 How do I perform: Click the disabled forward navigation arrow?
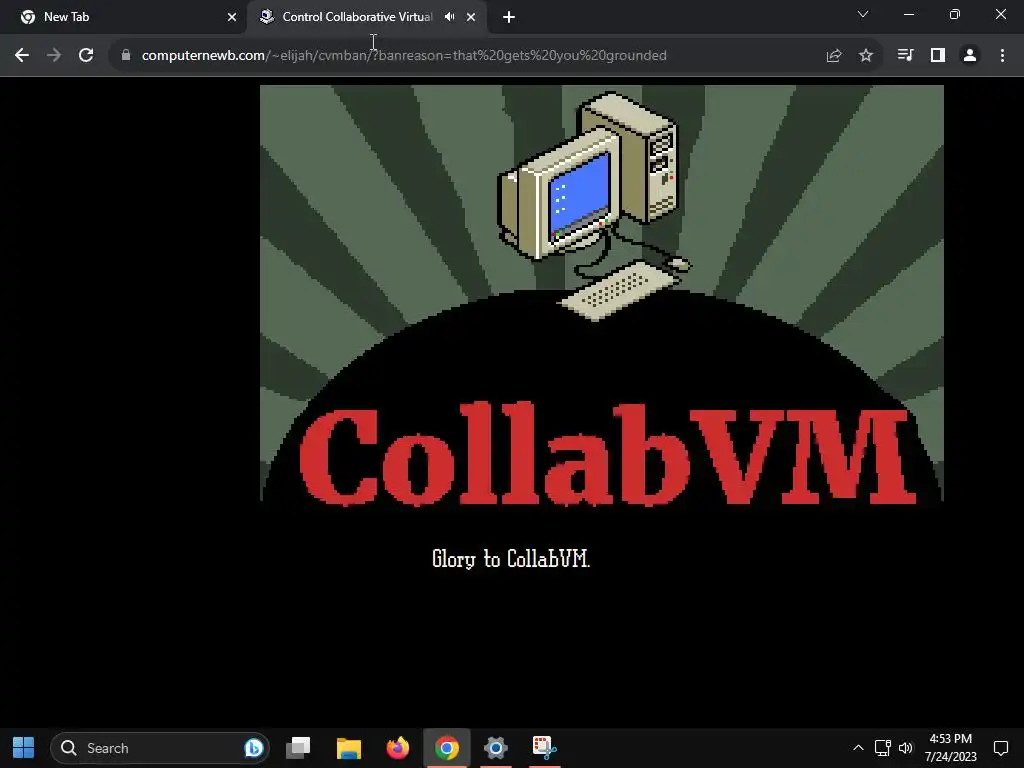point(54,56)
